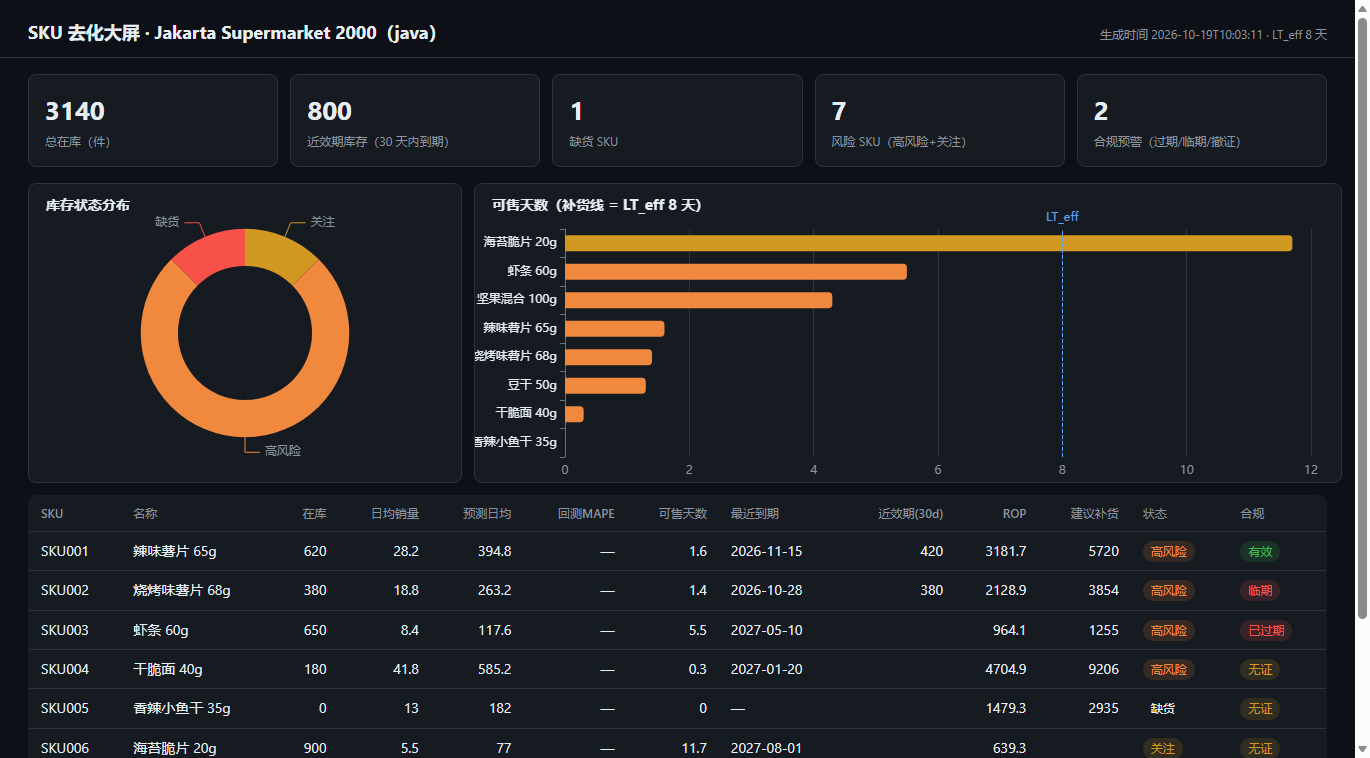Click the 总在库 card showing 3140
The height and width of the screenshot is (758, 1370).
tap(153, 120)
